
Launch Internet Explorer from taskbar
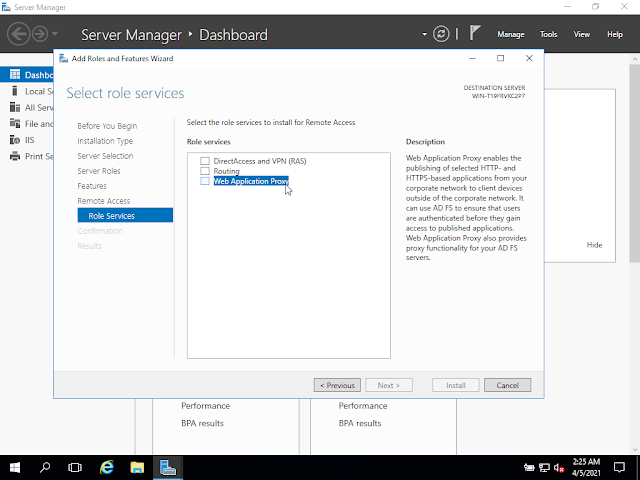[107, 467]
